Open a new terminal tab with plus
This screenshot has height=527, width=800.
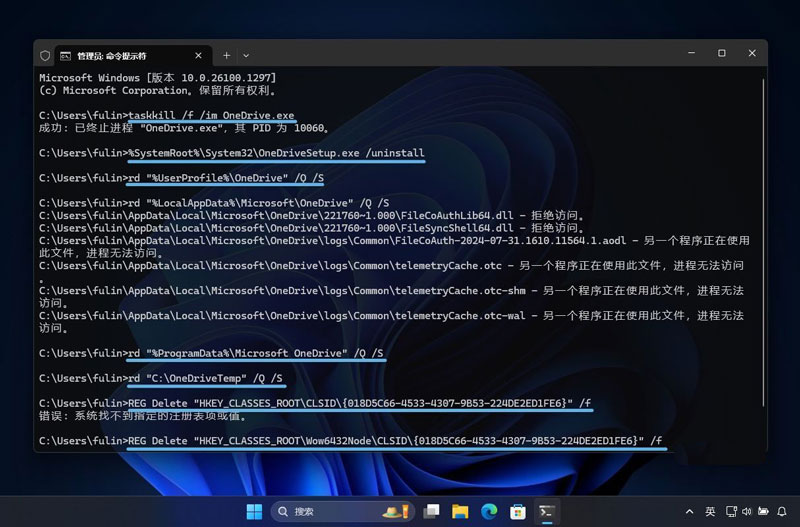226,55
